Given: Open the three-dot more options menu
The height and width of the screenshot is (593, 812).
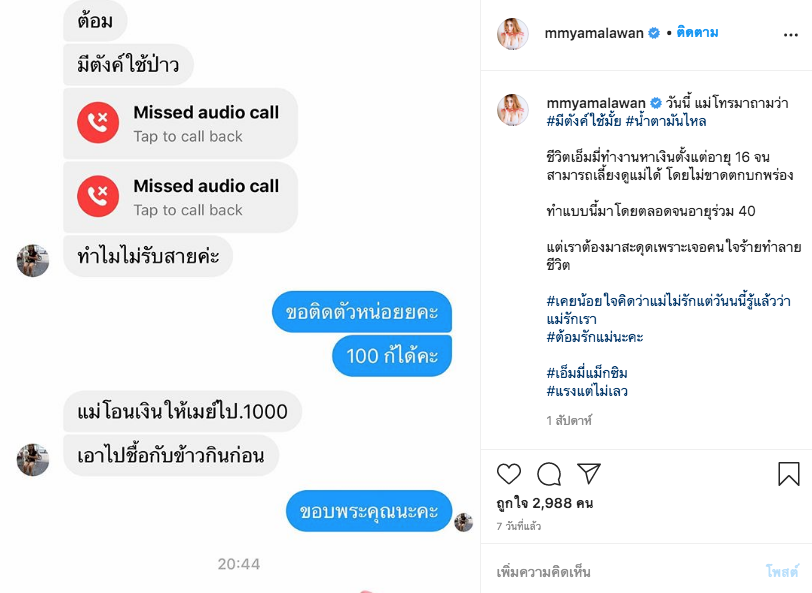Looking at the screenshot, I should tap(791, 35).
